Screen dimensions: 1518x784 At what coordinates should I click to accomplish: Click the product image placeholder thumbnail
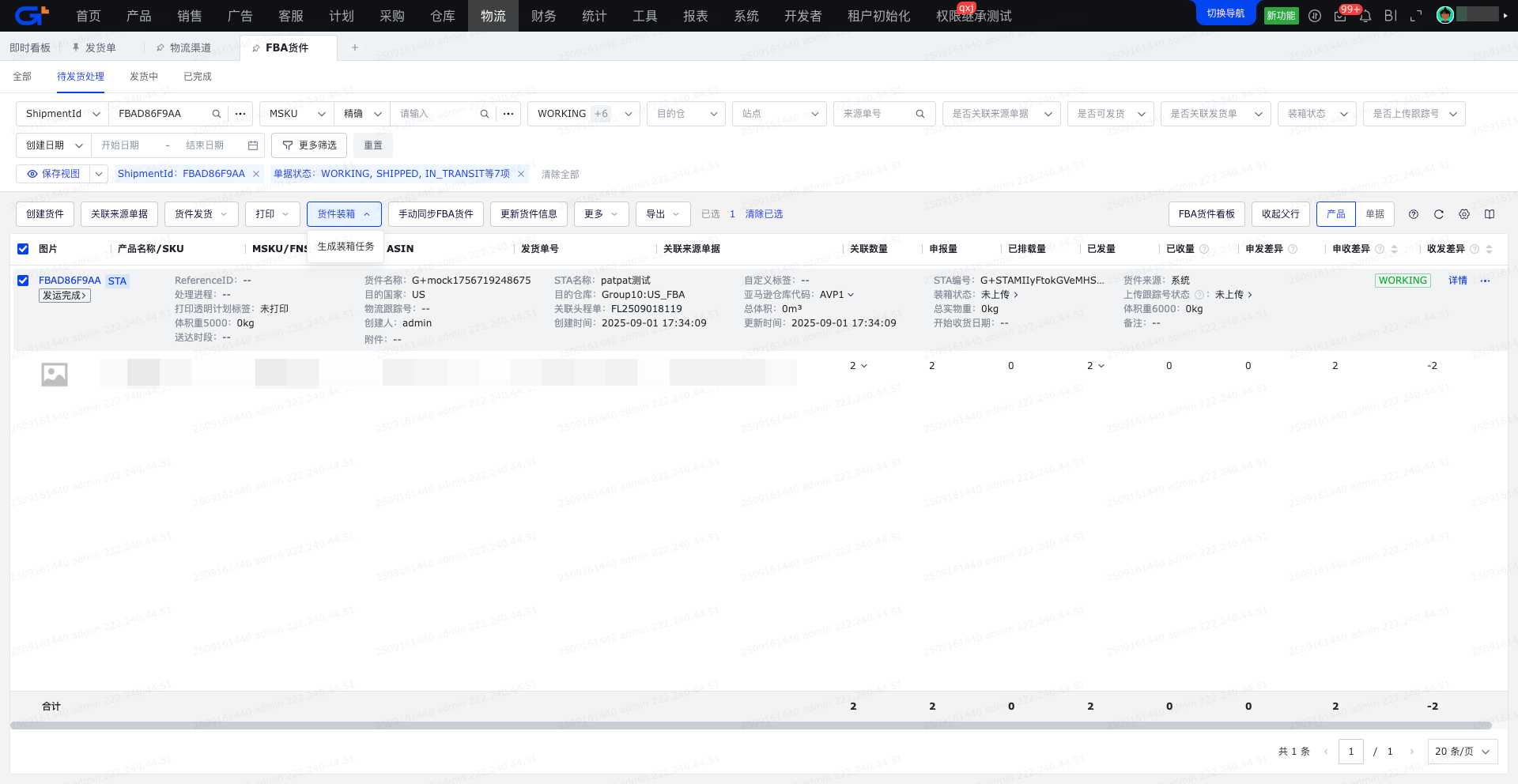55,375
